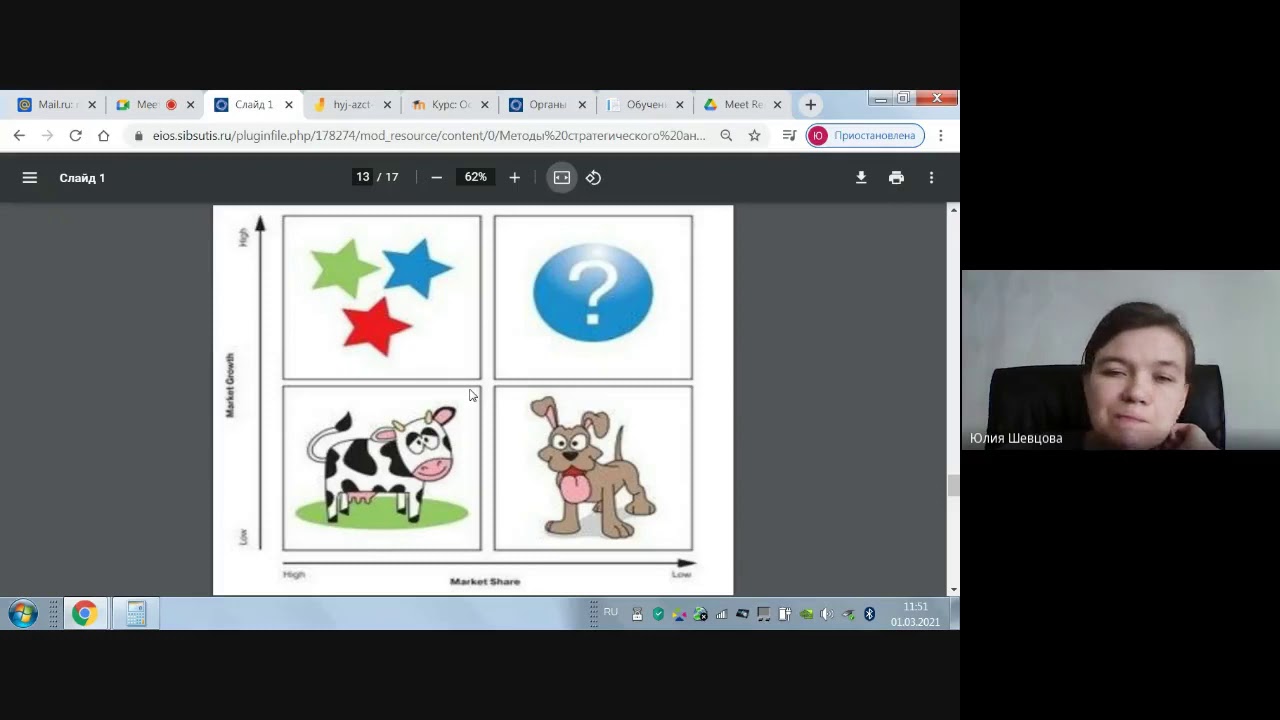Click scrollbar up arrow in PDF viewer
The height and width of the screenshot is (720, 1280).
point(953,210)
